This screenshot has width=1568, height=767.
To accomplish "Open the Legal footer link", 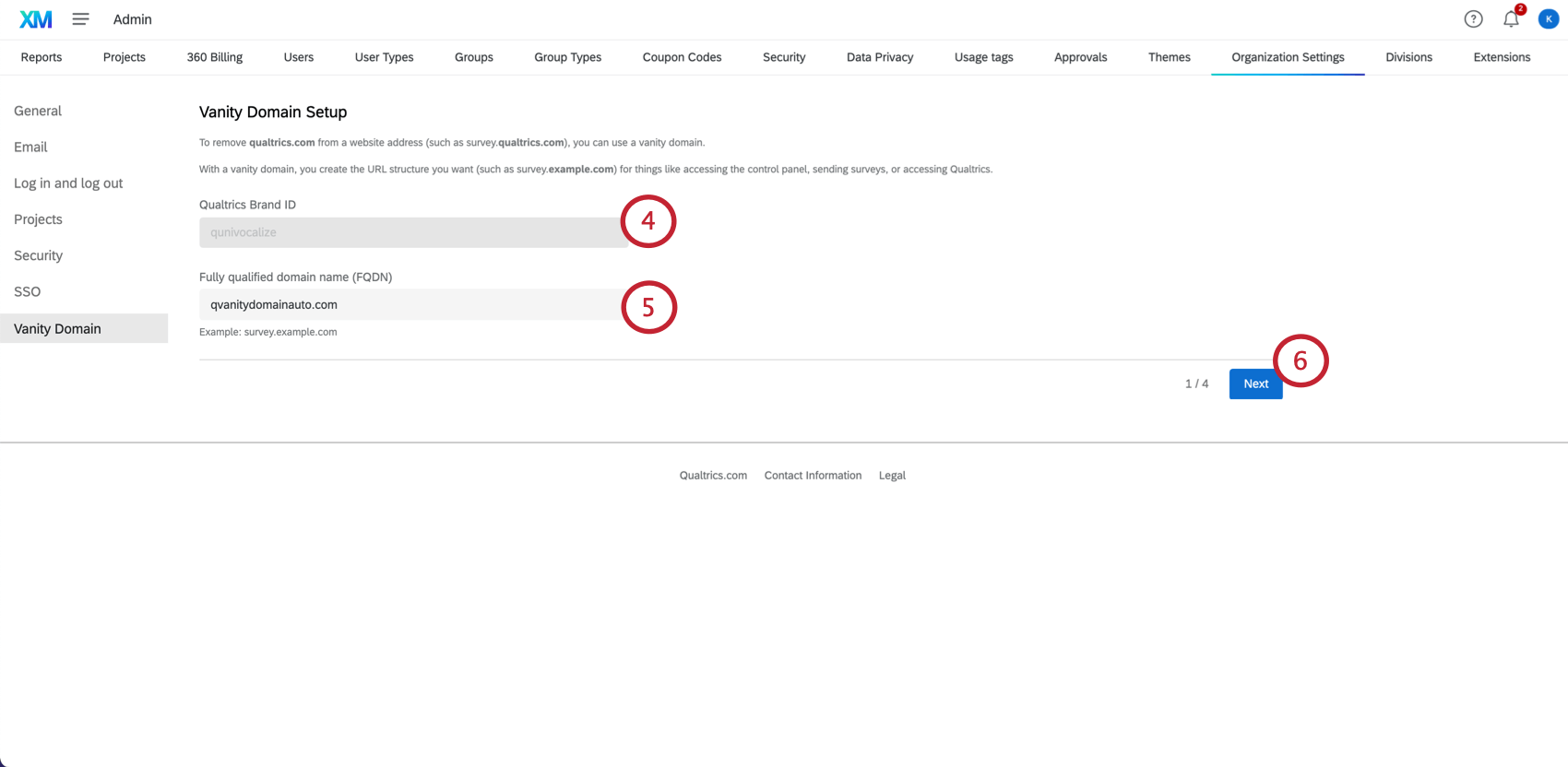I will pos(892,476).
